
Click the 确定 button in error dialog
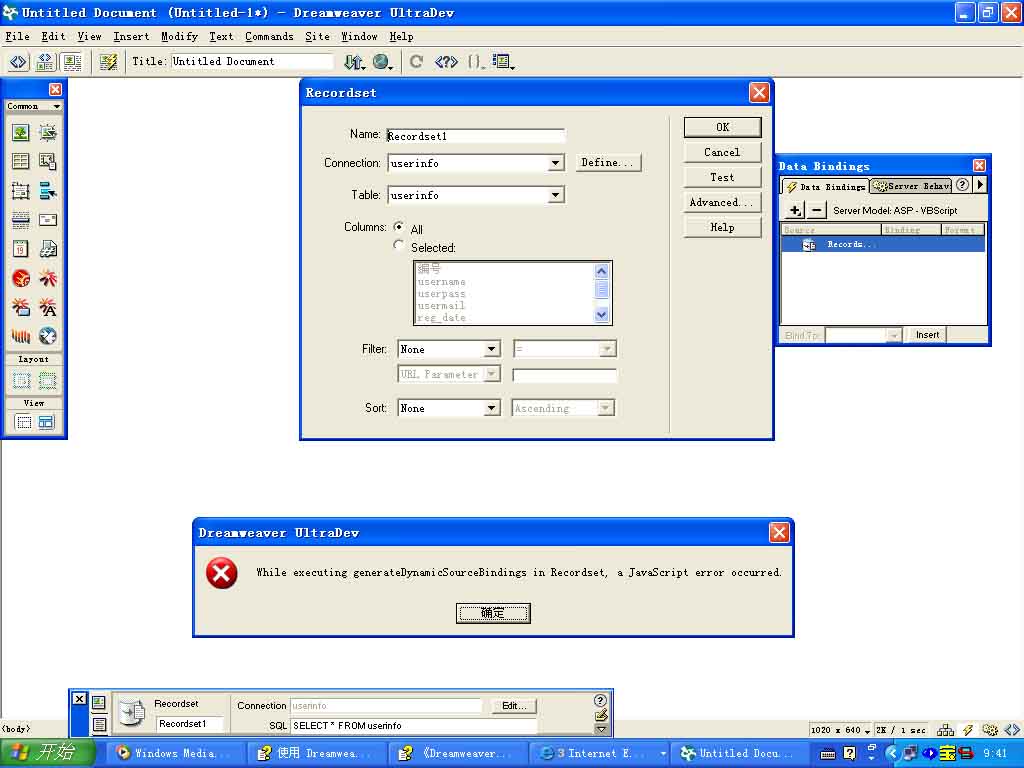[493, 613]
